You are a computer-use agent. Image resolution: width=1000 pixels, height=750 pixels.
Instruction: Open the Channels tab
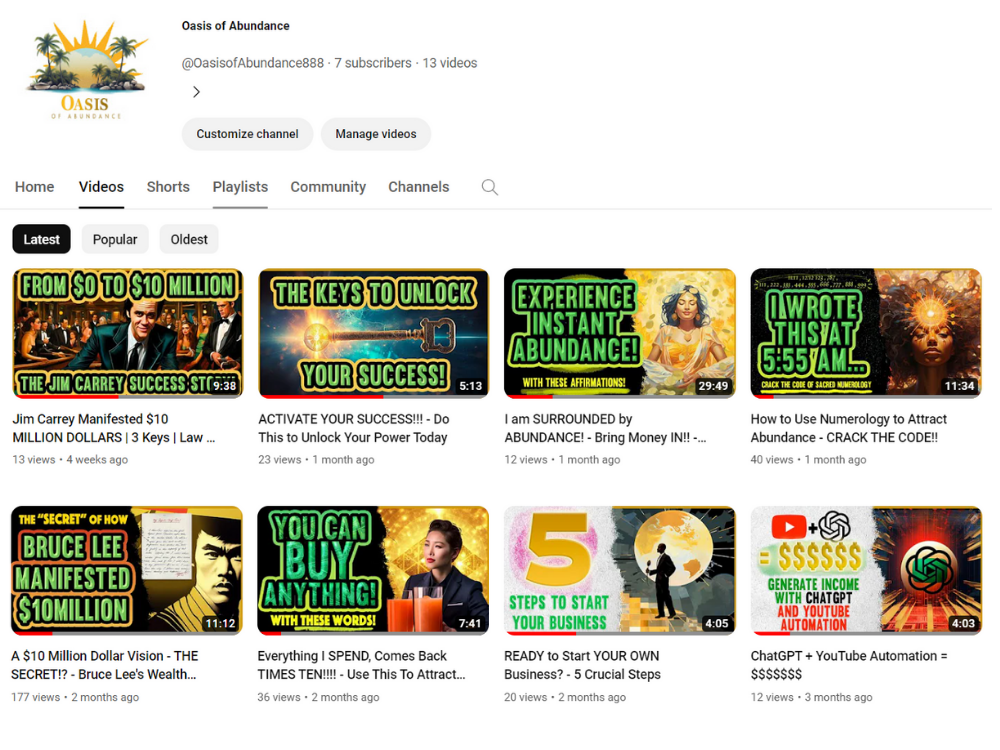coord(419,187)
